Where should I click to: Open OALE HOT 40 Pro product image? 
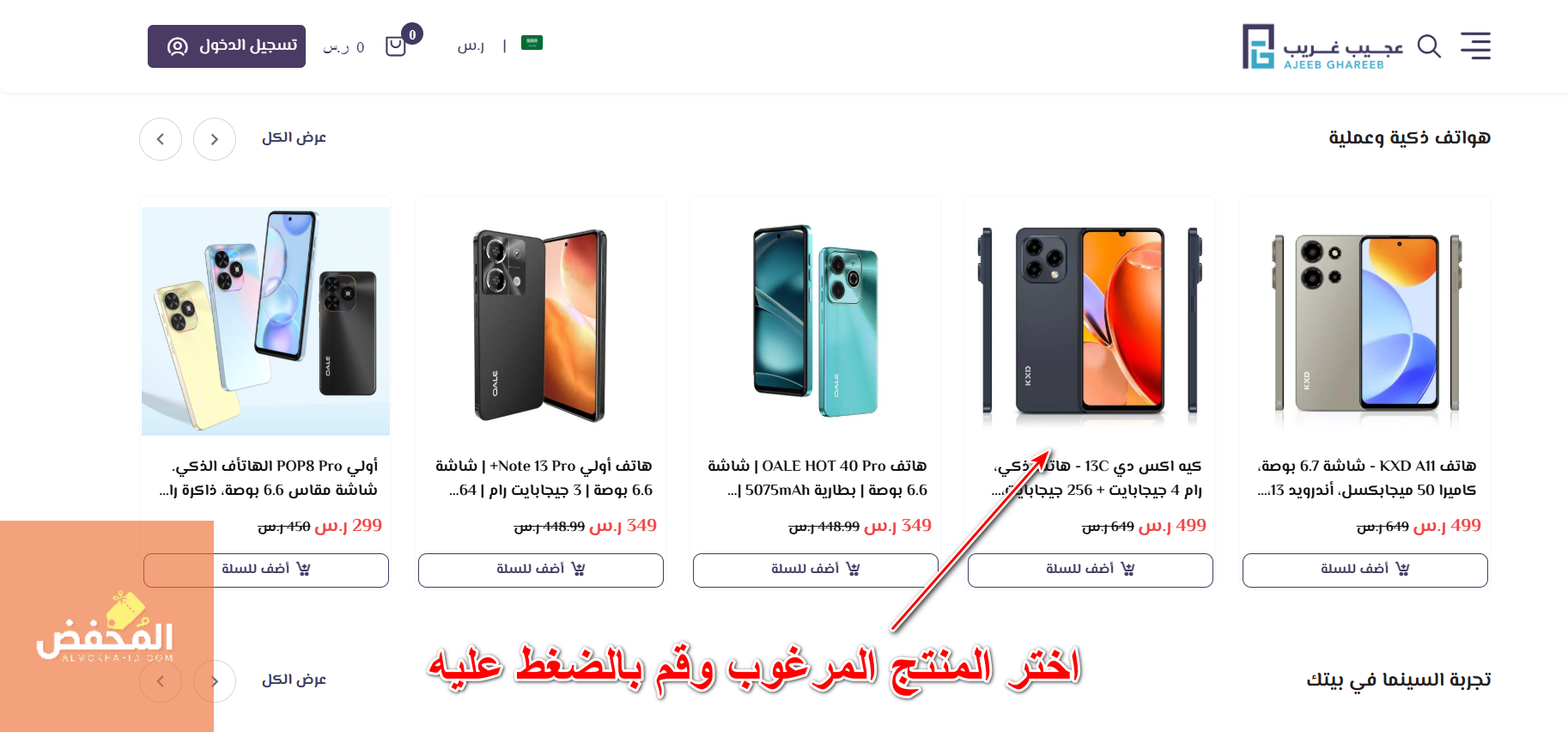click(x=816, y=322)
